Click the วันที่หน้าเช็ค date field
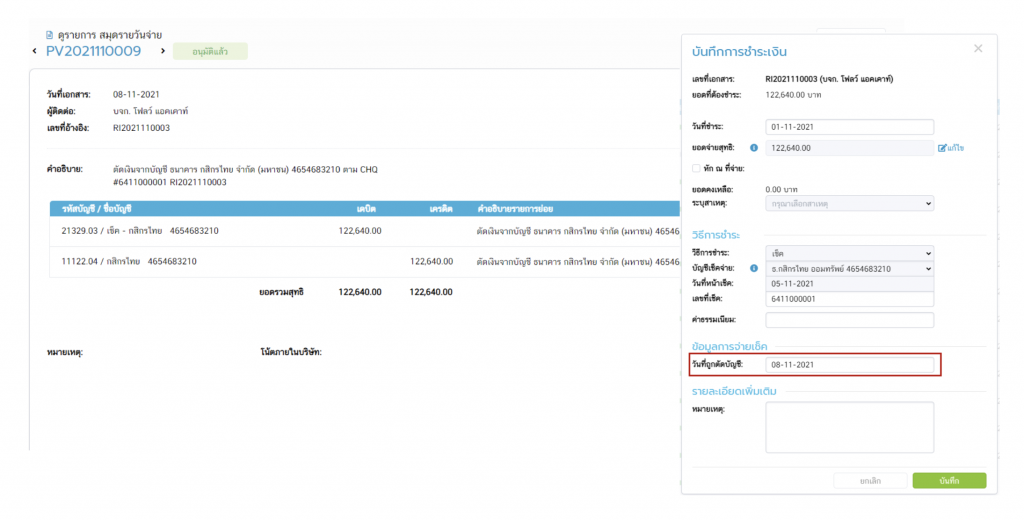This screenshot has height=521, width=1024. point(849,284)
